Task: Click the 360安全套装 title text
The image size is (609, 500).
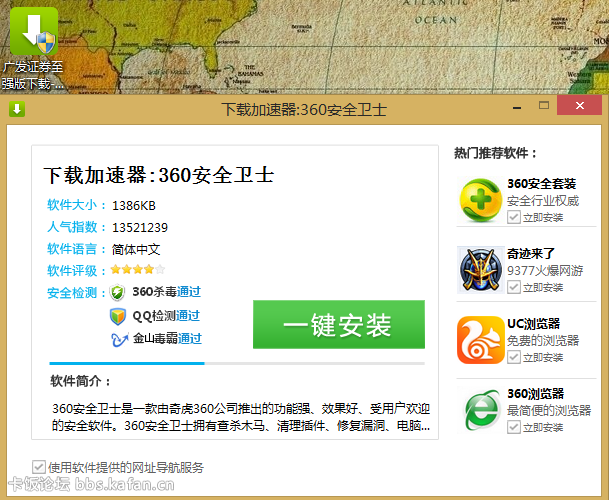Action: coord(541,183)
